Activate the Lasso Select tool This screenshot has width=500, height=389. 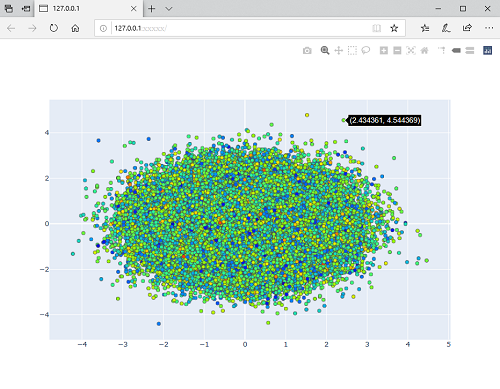click(366, 50)
